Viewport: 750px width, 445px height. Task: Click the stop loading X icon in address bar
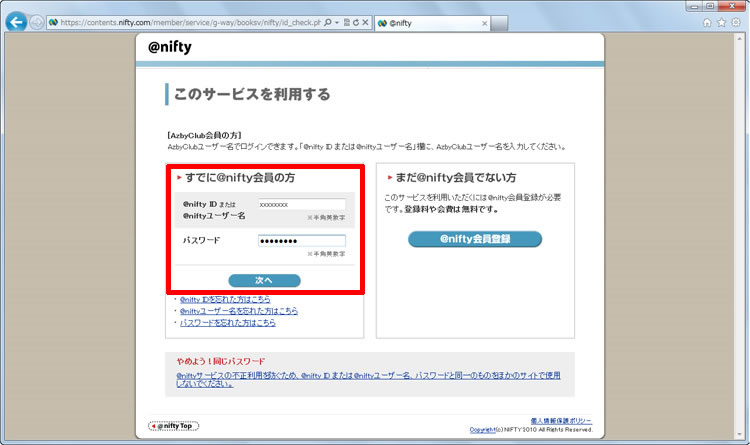pos(365,22)
